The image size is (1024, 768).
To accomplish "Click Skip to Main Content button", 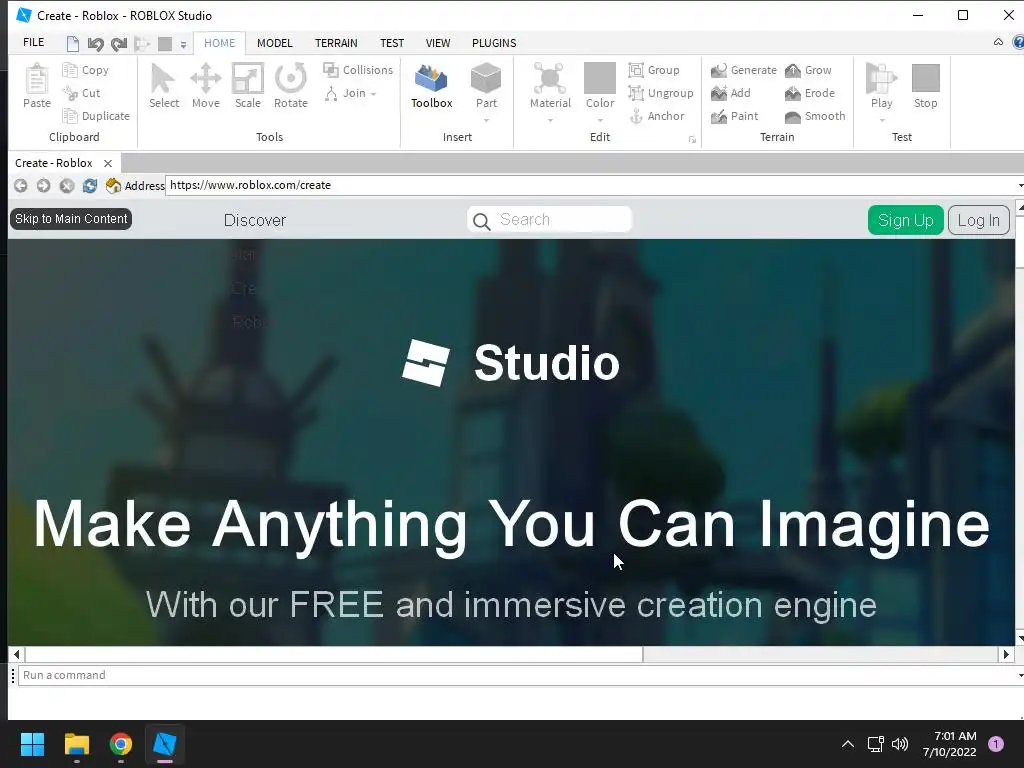I will click(x=71, y=219).
